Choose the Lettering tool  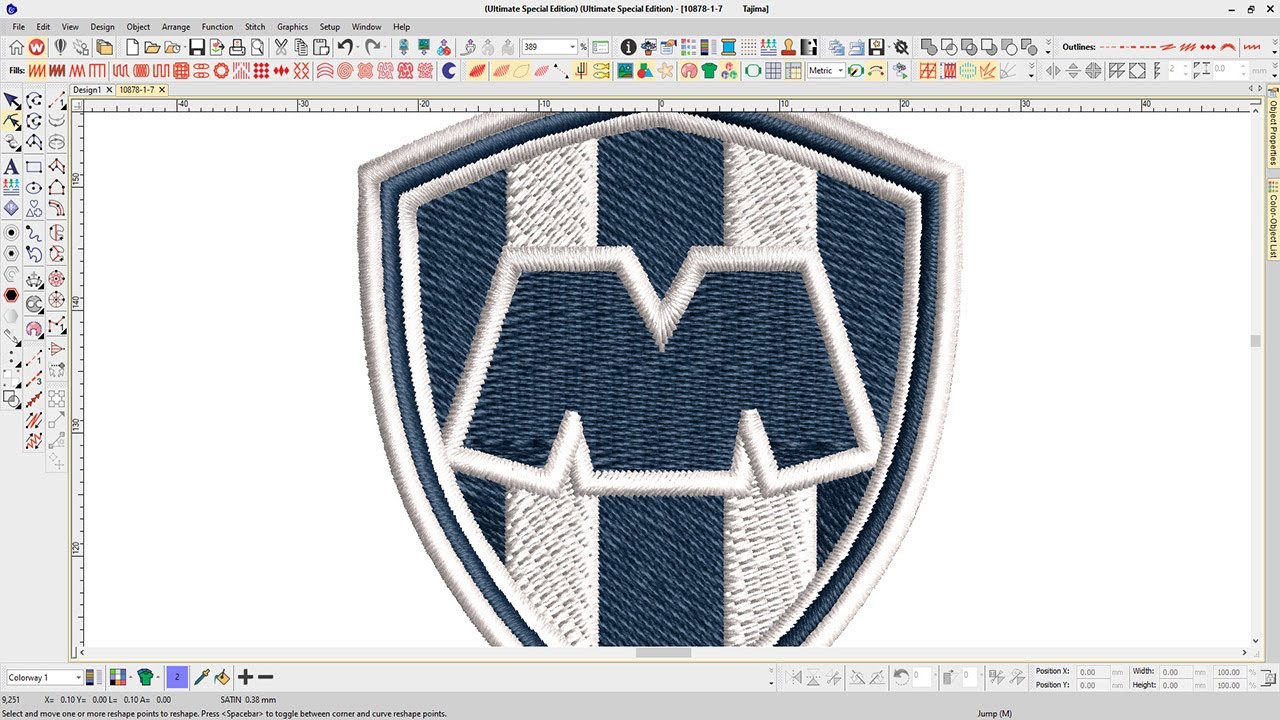coord(11,166)
